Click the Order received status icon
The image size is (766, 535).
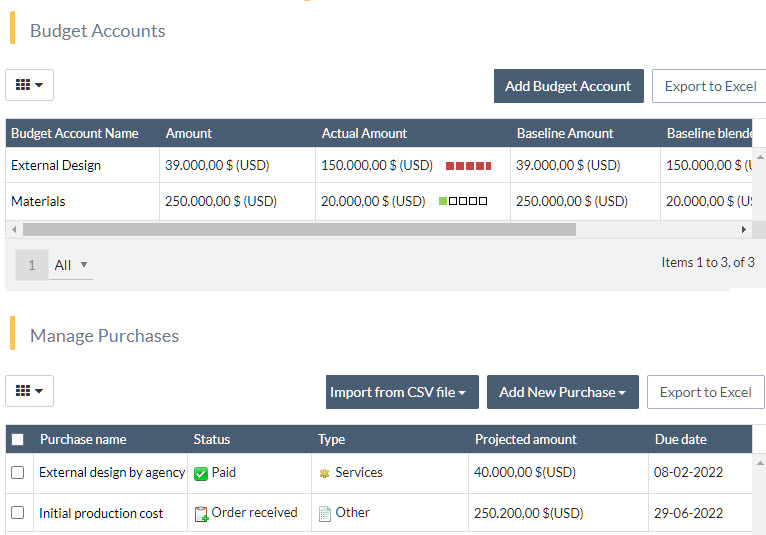(201, 513)
